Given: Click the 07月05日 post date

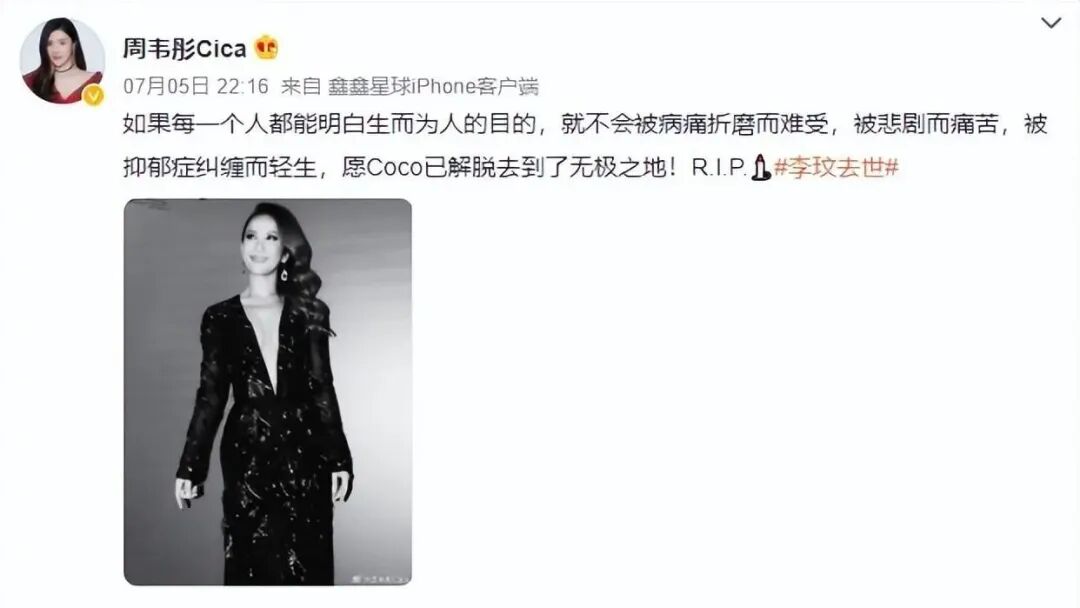Looking at the screenshot, I should [x=166, y=86].
